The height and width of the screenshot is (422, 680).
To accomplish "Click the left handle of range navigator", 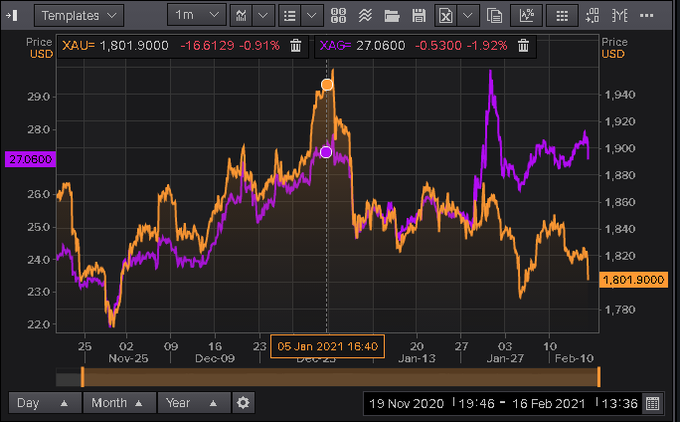I will tap(82, 376).
